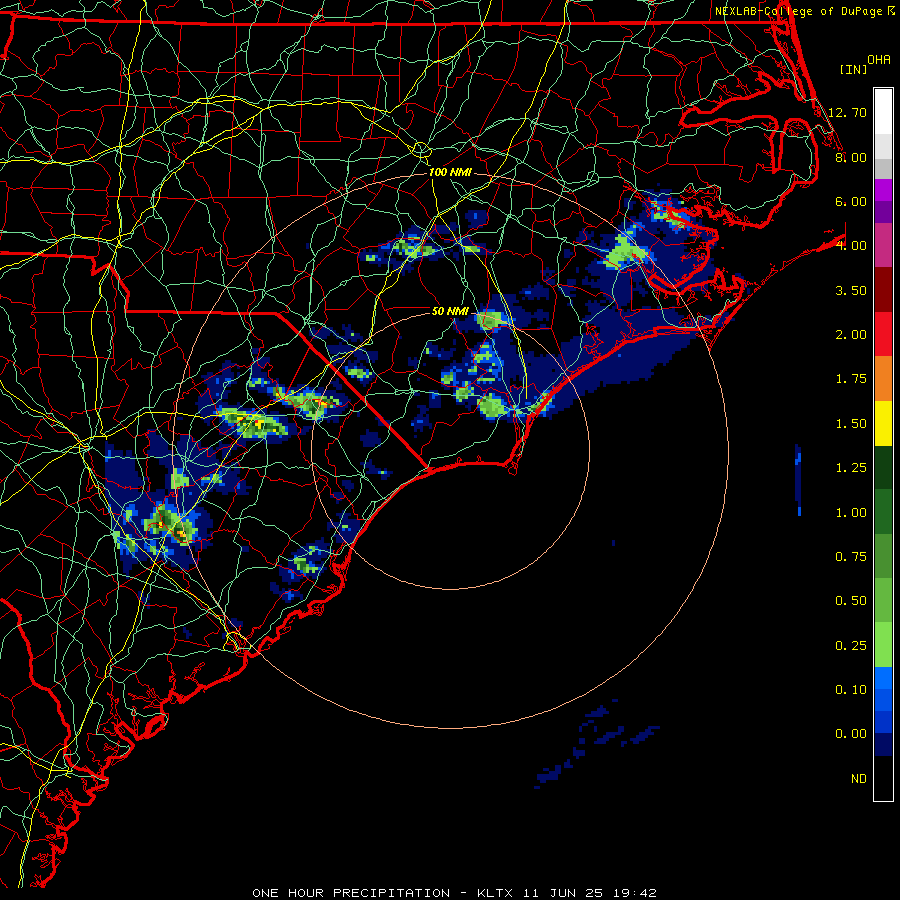This screenshot has width=900, height=900.
Task: Click the NEXLAB-College of DuPage label
Action: pyautogui.click(x=798, y=11)
